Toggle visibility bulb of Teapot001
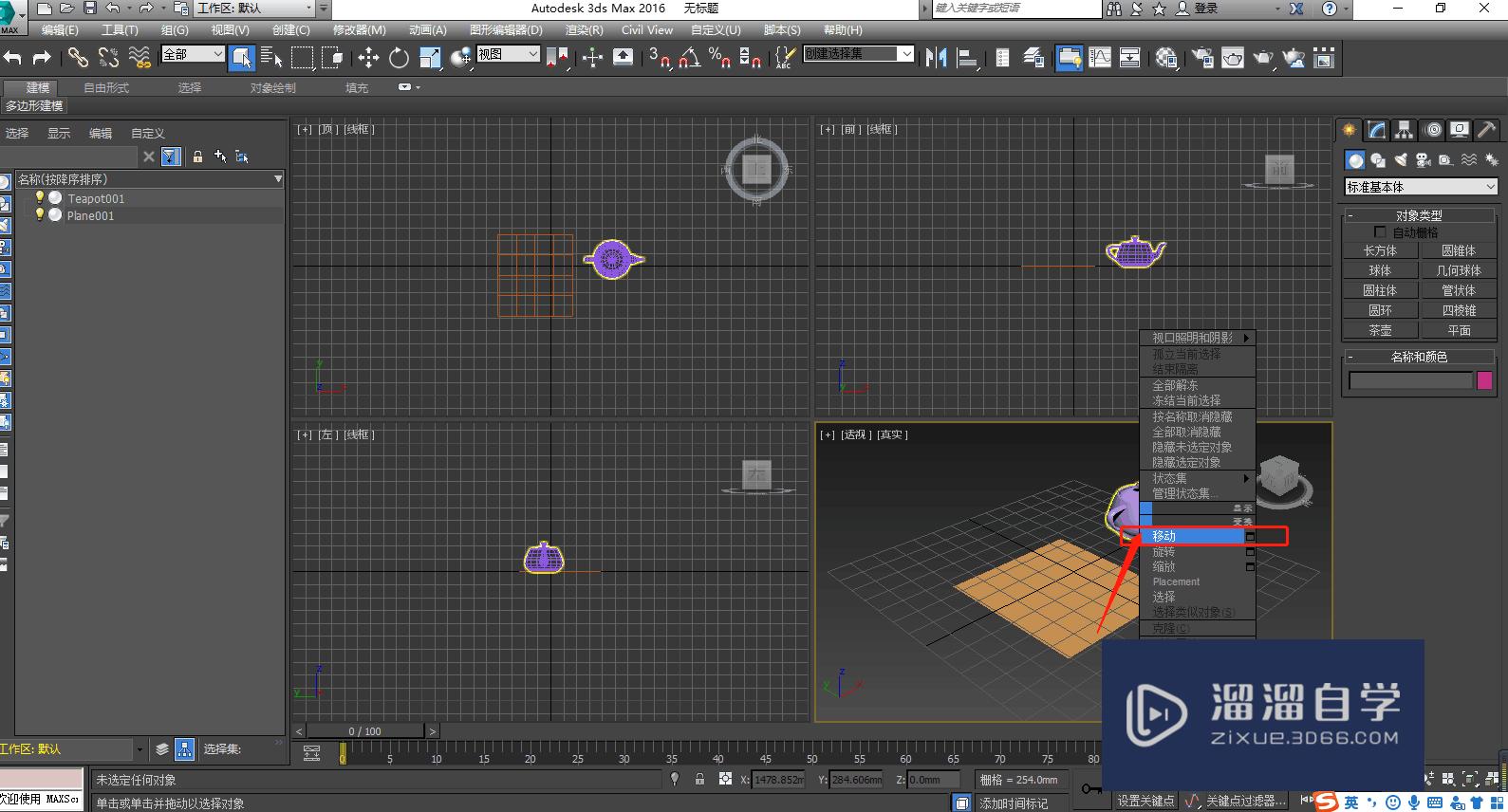The width and height of the screenshot is (1508, 812). 40,197
